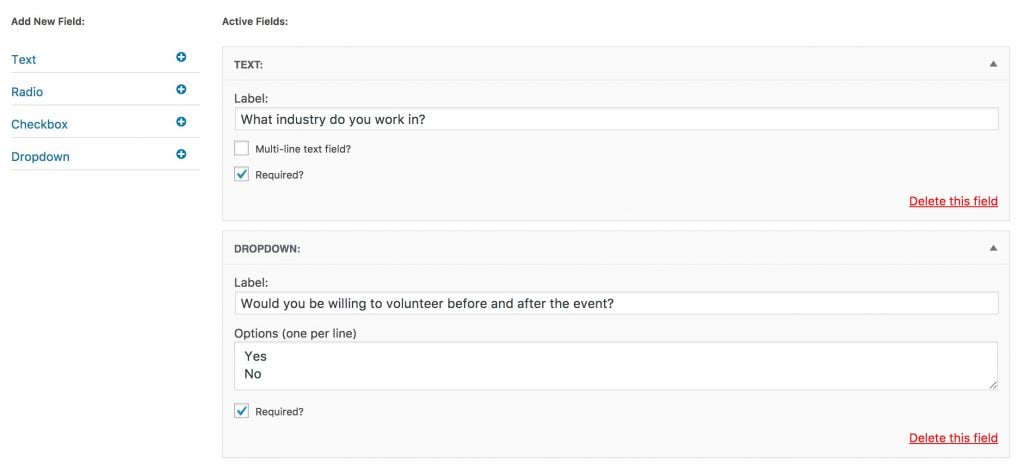Edit the 'What industry do you work in?' label
Image resolution: width=1024 pixels, height=469 pixels.
point(616,120)
